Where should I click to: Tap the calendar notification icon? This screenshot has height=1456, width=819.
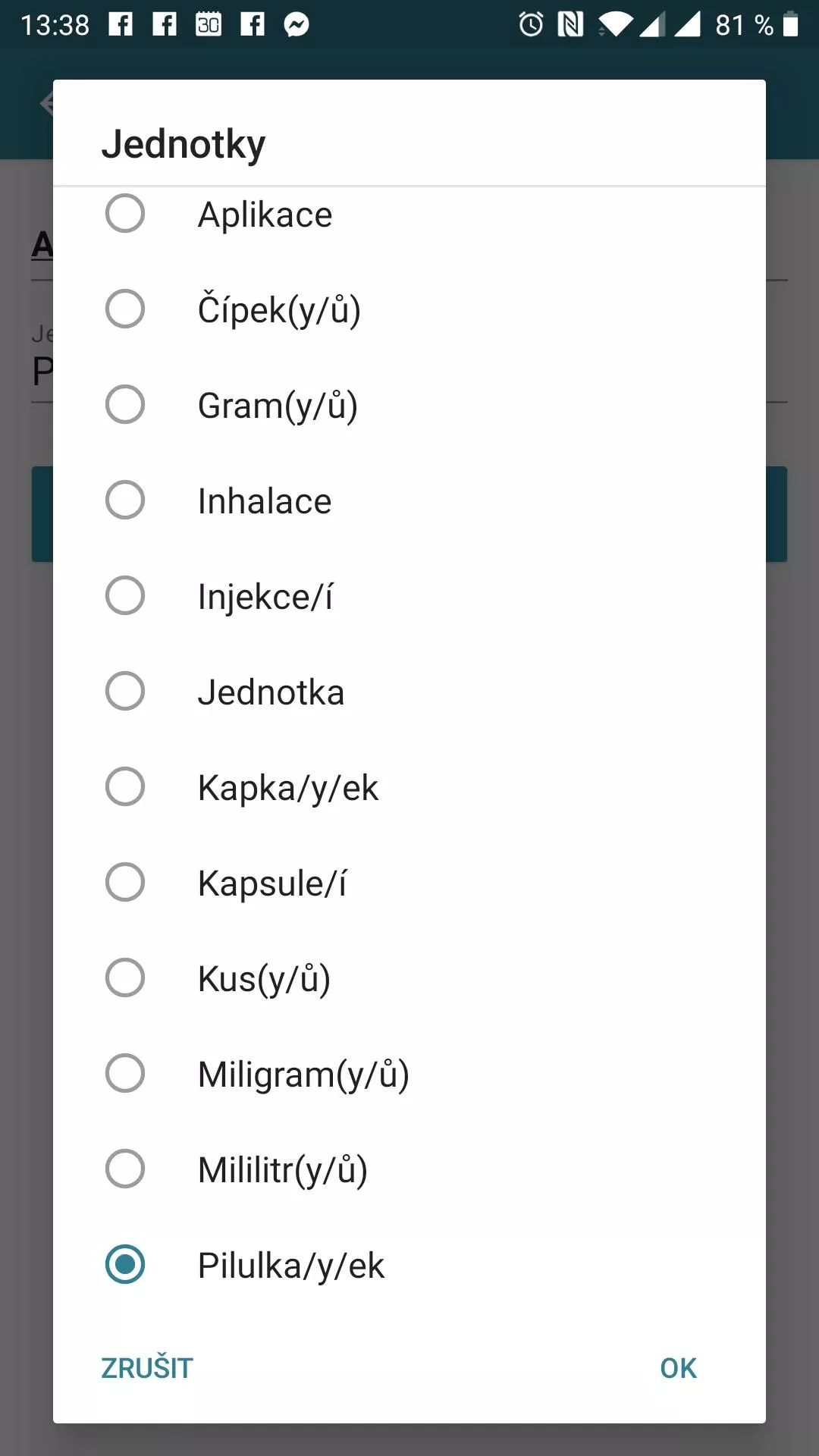(x=209, y=25)
